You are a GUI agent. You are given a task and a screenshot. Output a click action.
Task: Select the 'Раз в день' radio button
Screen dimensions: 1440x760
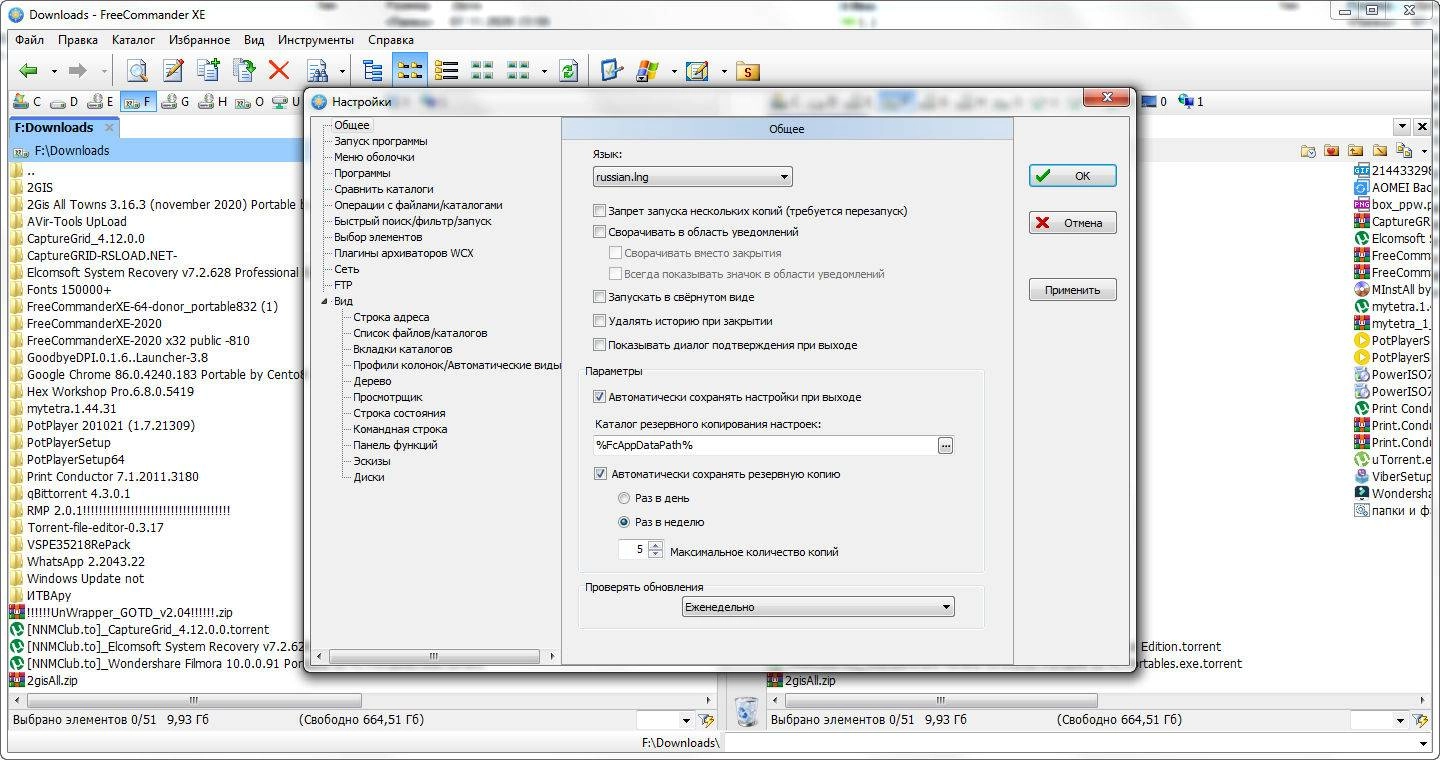(624, 498)
